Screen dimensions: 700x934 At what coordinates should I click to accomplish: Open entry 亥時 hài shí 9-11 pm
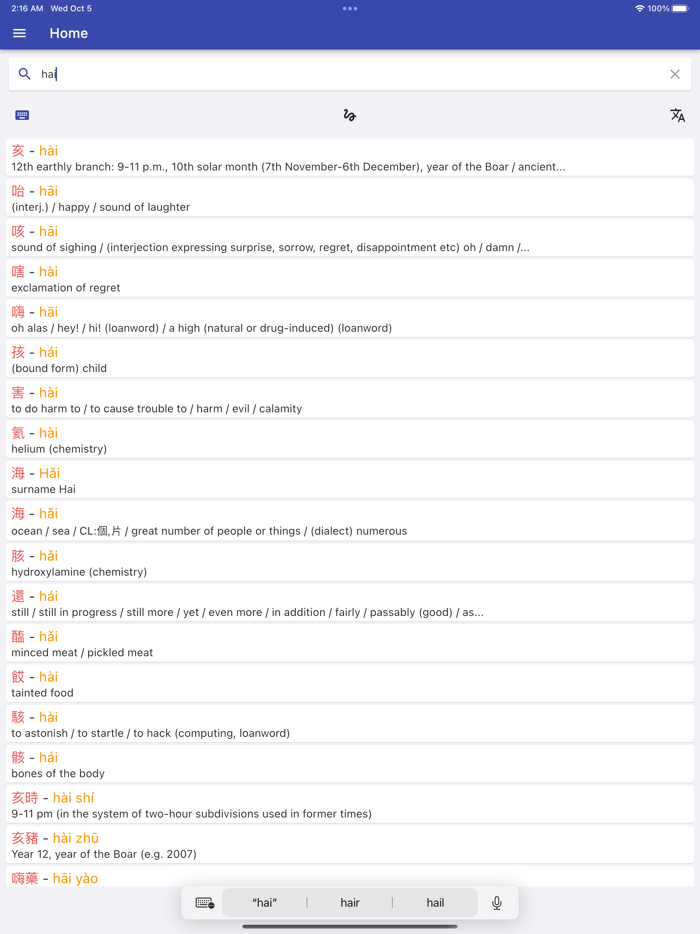(350, 805)
